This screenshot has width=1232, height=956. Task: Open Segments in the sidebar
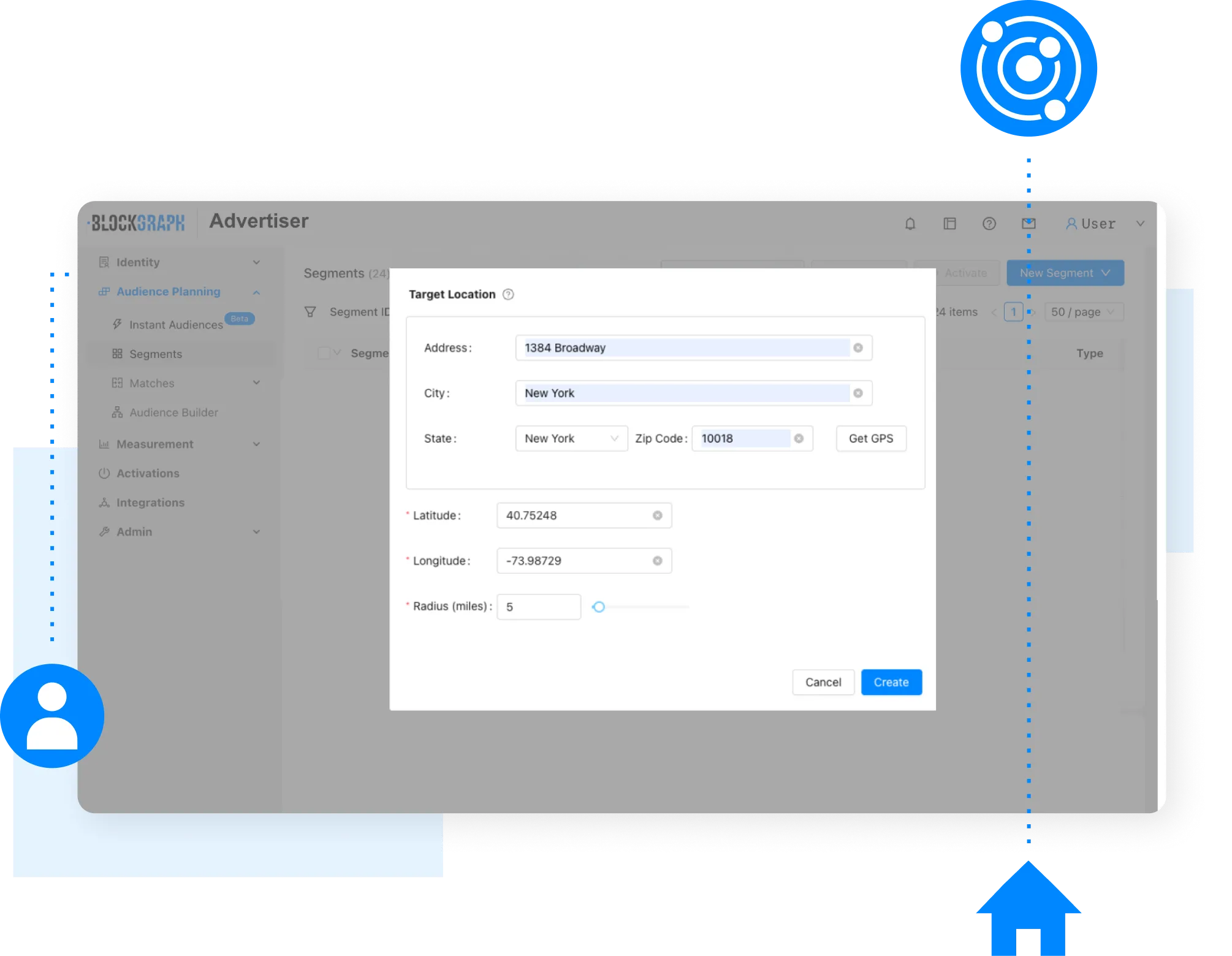point(156,354)
